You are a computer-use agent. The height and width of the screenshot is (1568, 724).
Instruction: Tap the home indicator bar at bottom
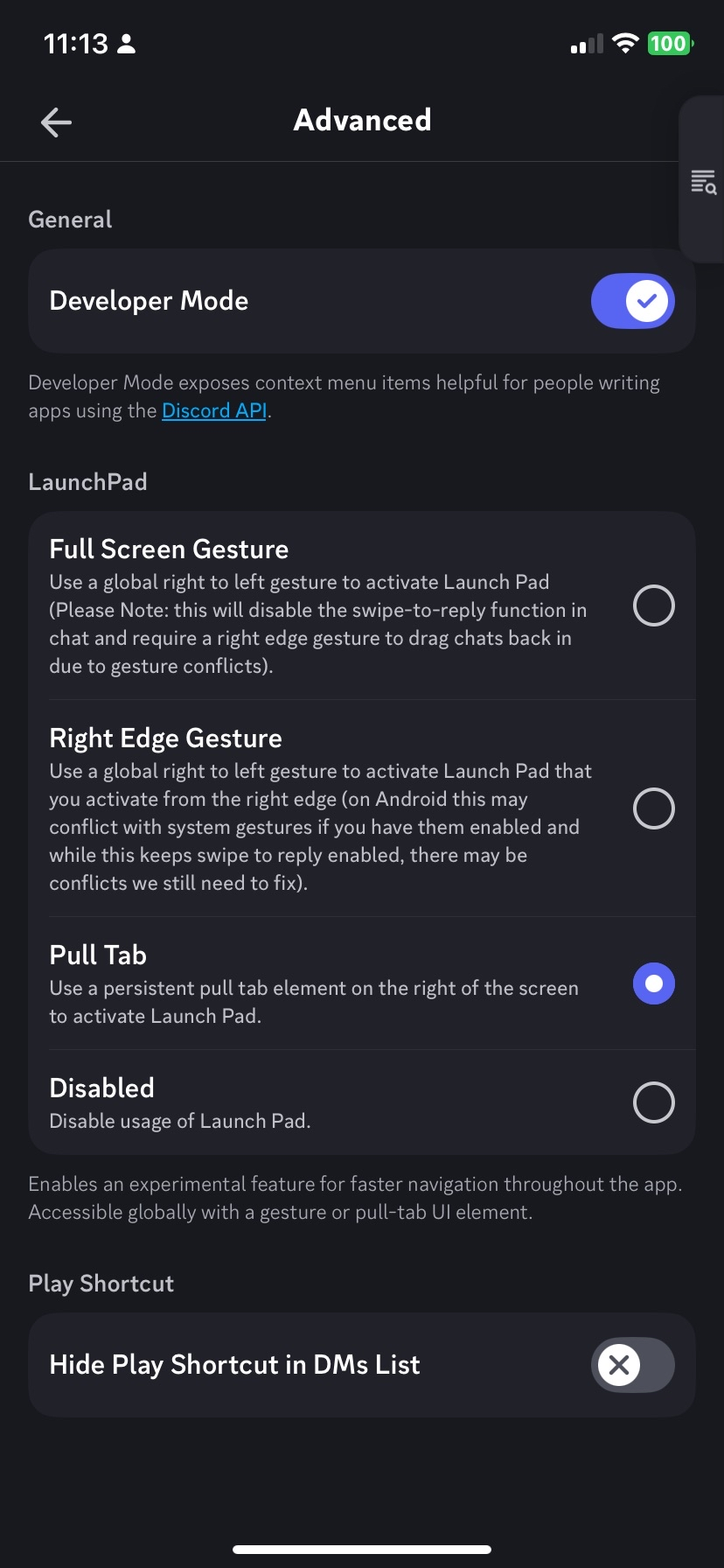coord(362,1550)
